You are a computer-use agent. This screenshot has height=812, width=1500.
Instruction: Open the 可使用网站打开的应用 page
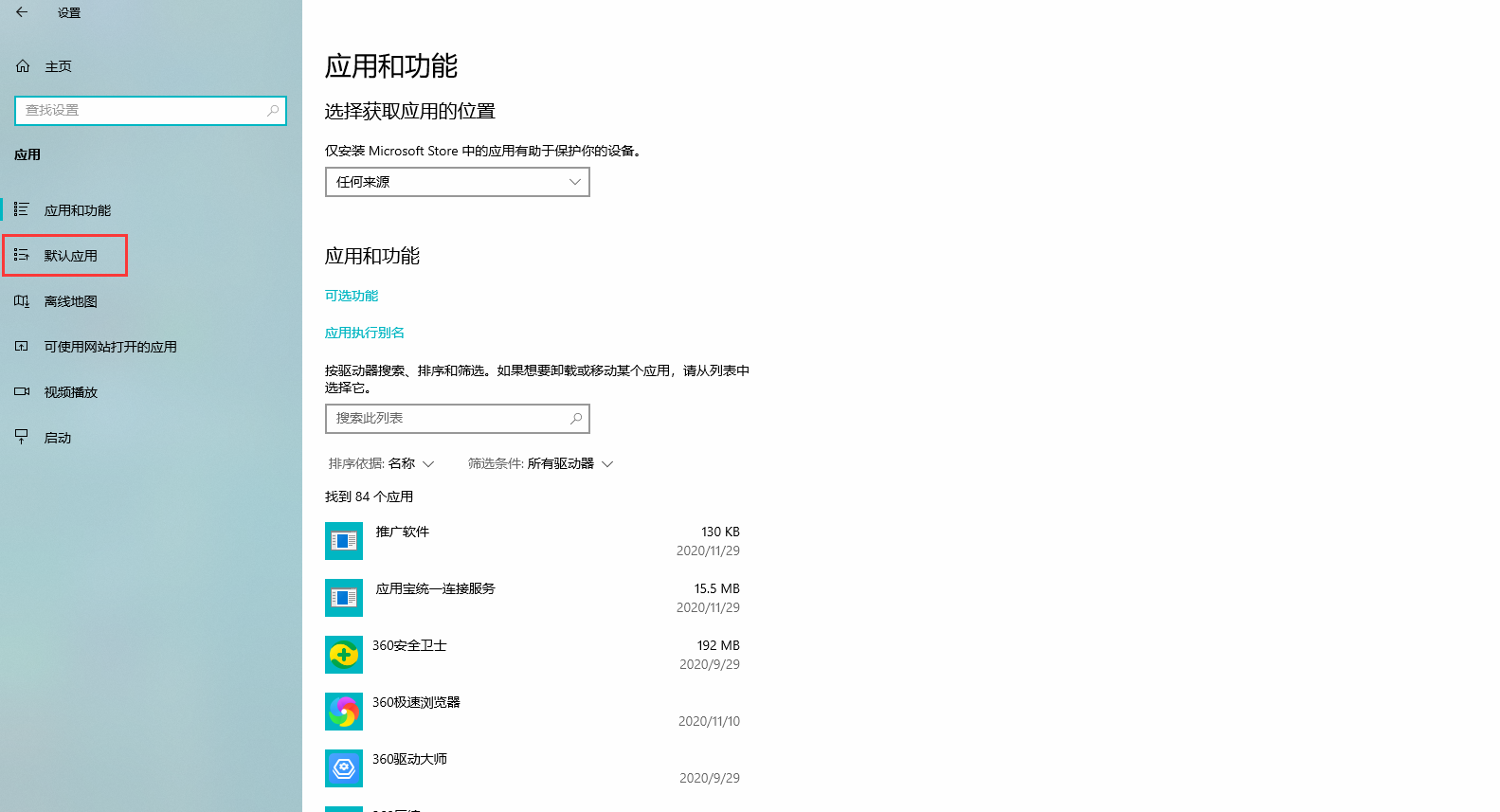tap(111, 347)
